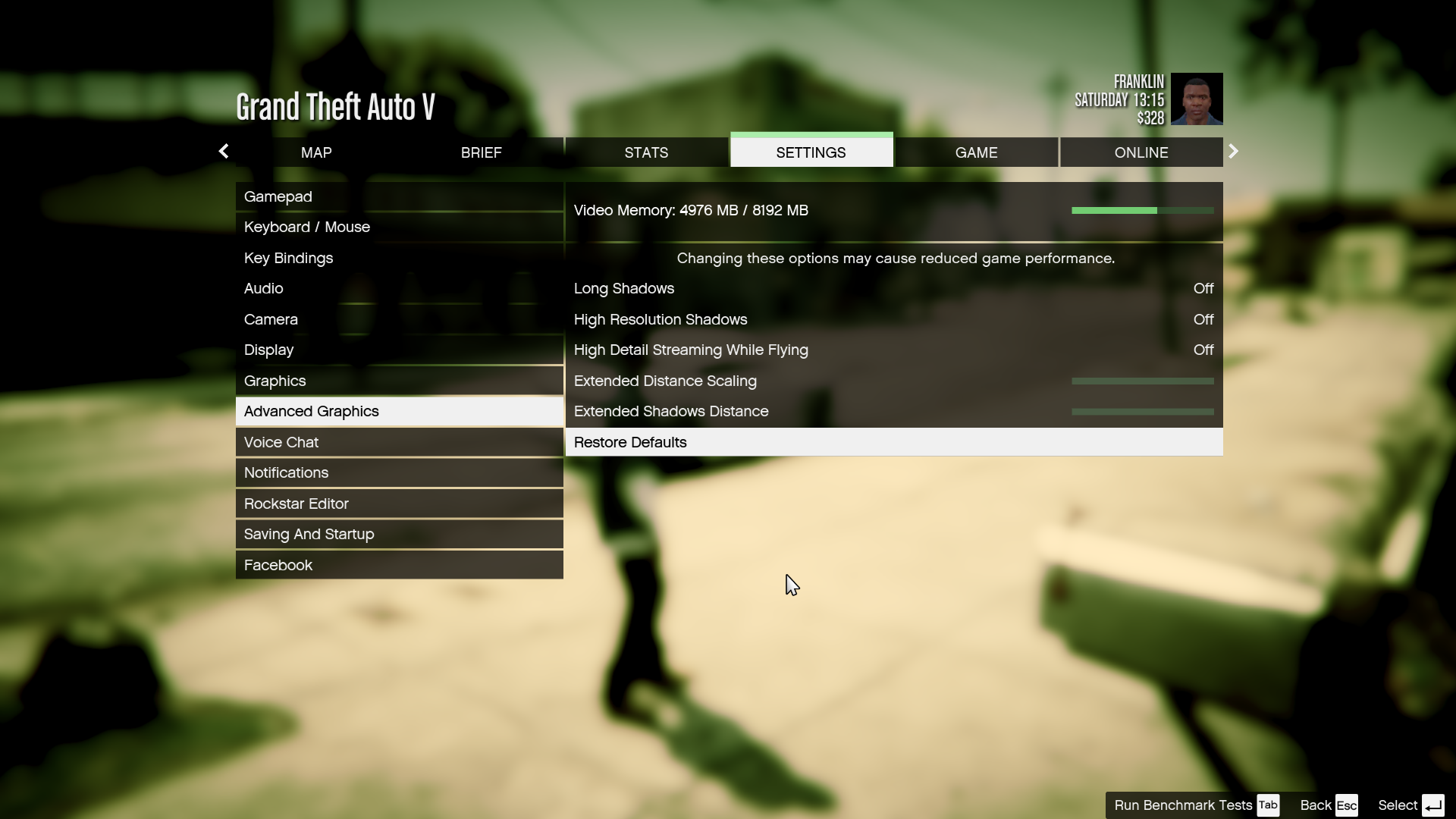Click the Rockstar Editor menu icon
Screen dimensions: 1456x819
coord(297,503)
